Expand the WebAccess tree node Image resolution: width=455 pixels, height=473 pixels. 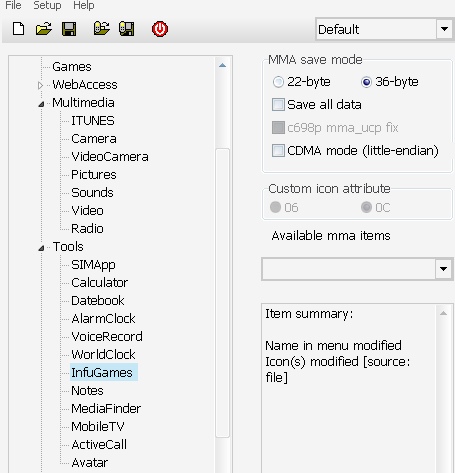40,85
